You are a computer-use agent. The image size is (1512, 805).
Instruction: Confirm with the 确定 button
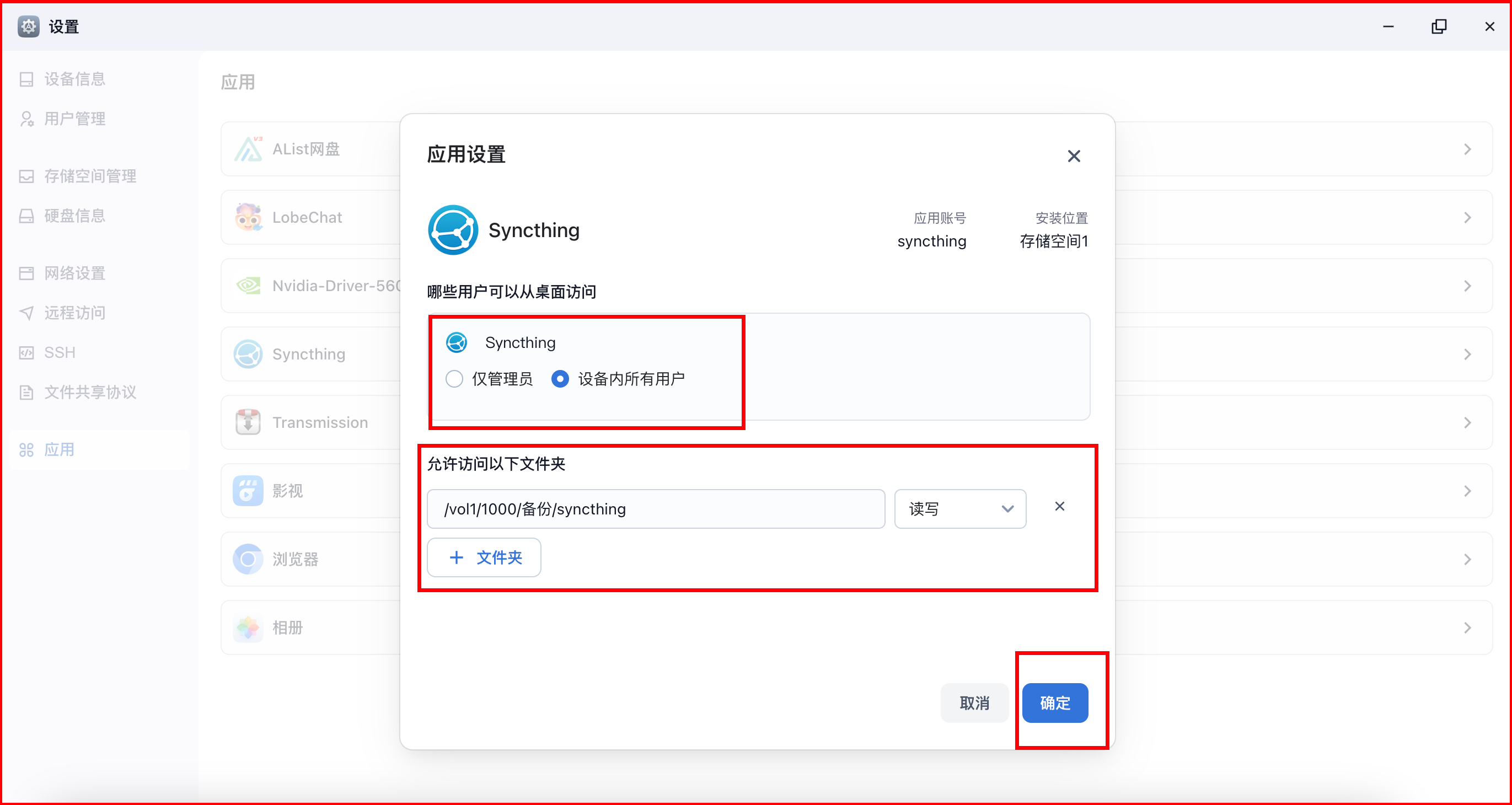coord(1055,703)
